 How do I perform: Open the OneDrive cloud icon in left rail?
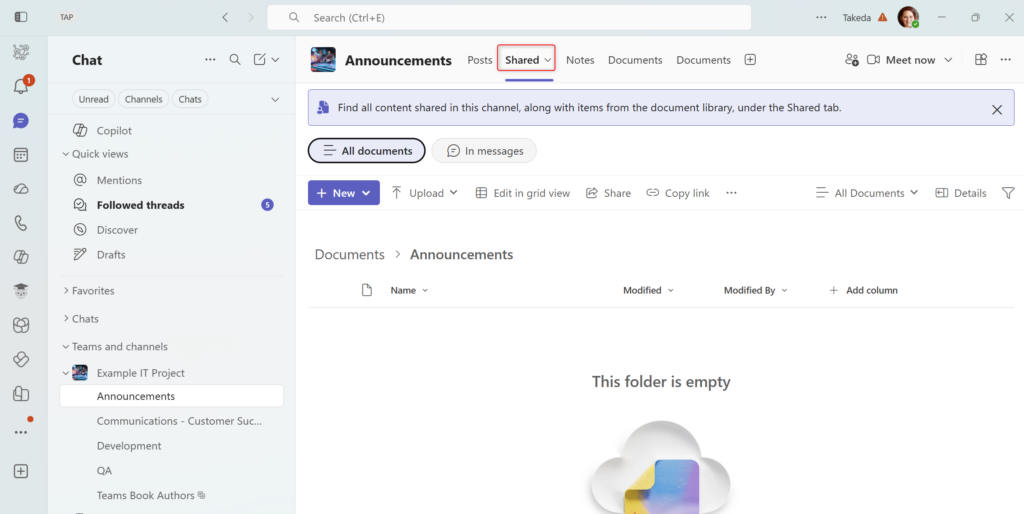tap(21, 189)
